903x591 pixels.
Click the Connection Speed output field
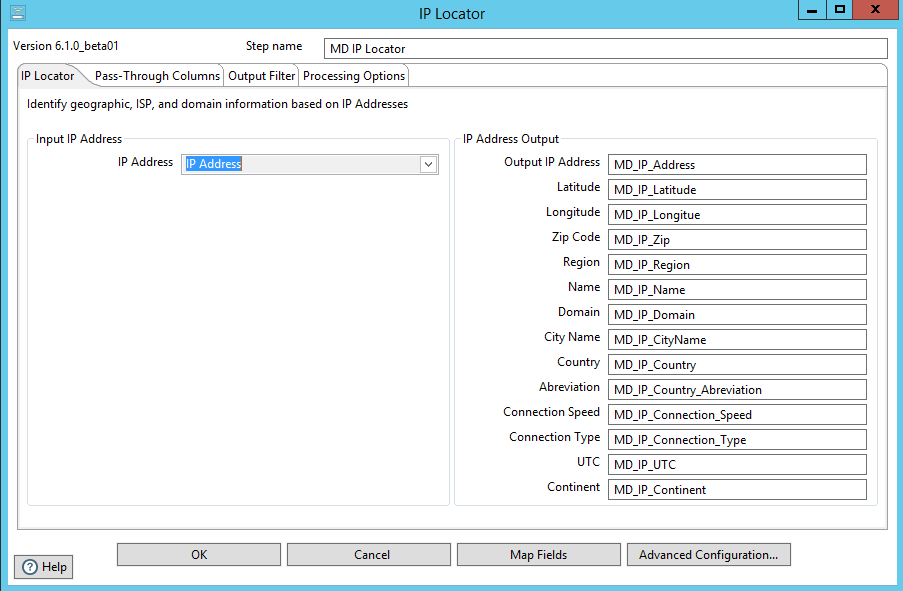[736, 415]
